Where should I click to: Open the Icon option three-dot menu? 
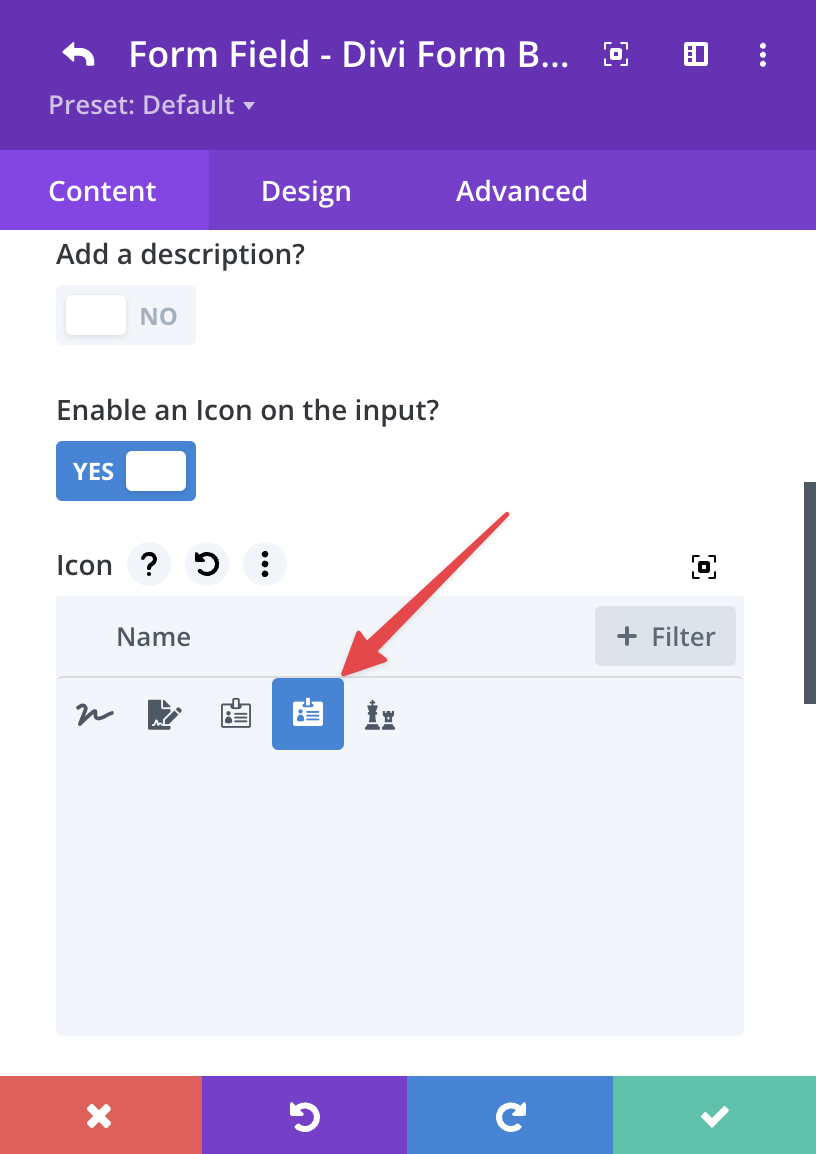(265, 564)
